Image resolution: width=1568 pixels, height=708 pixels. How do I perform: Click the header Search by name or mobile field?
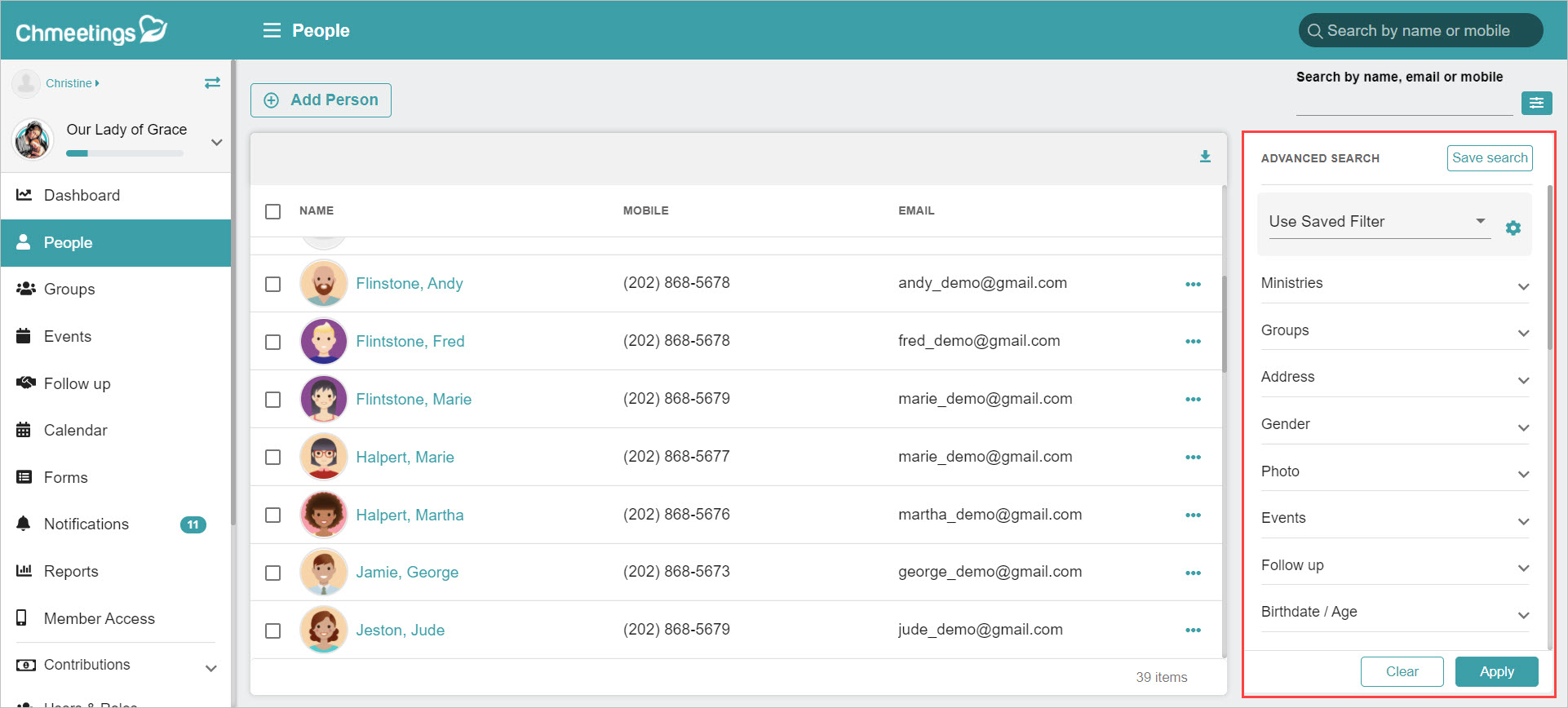[1420, 31]
